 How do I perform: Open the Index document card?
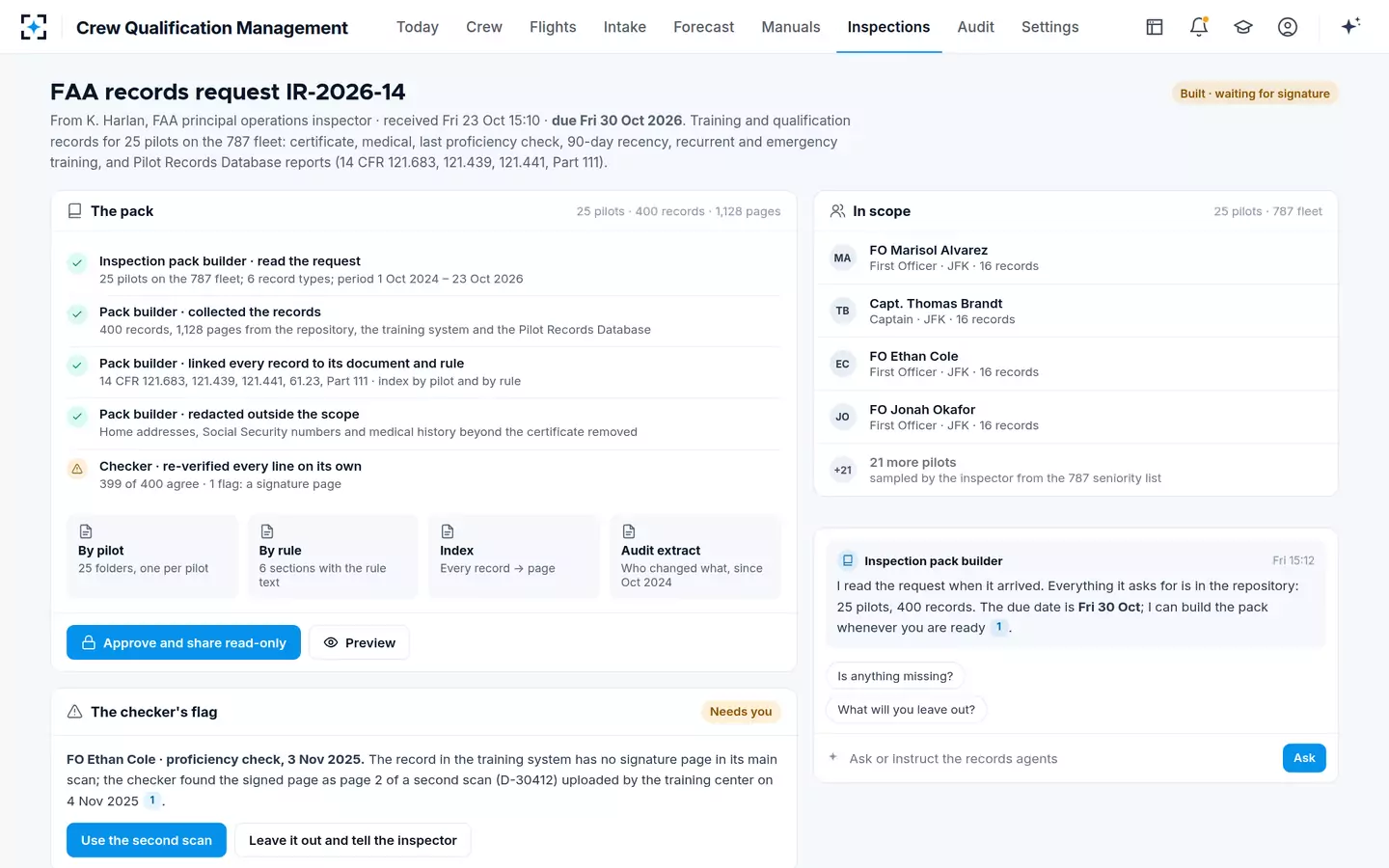coord(514,556)
